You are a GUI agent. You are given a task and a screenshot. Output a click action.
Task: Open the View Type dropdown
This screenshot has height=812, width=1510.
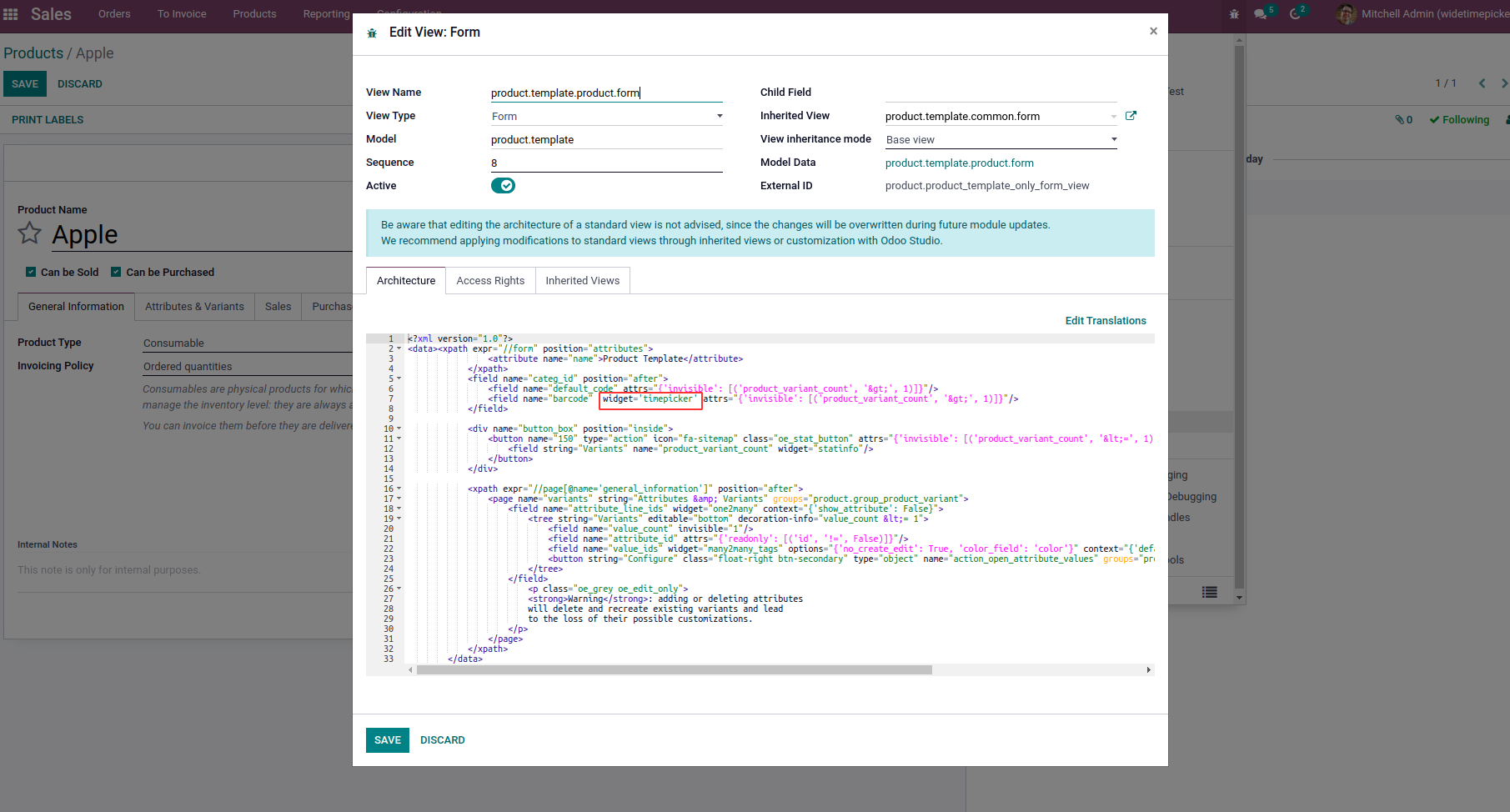pos(606,116)
